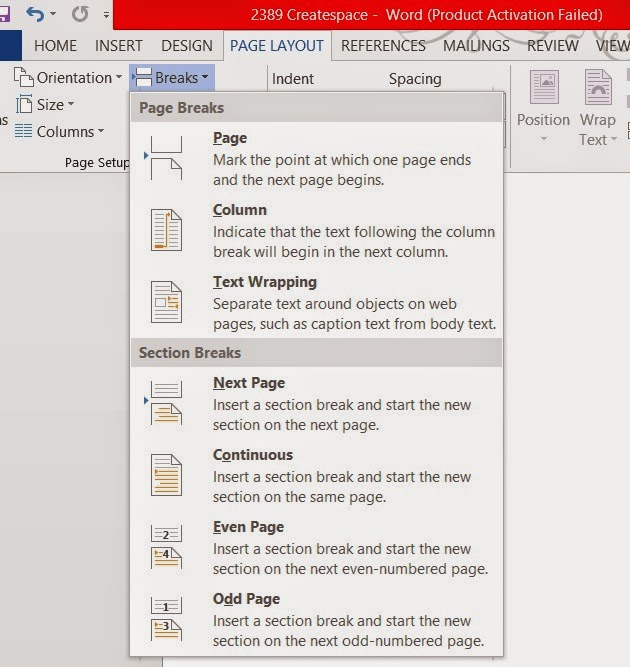Viewport: 630px width, 667px height.
Task: Insert Odd Page section break
Action: 316,619
